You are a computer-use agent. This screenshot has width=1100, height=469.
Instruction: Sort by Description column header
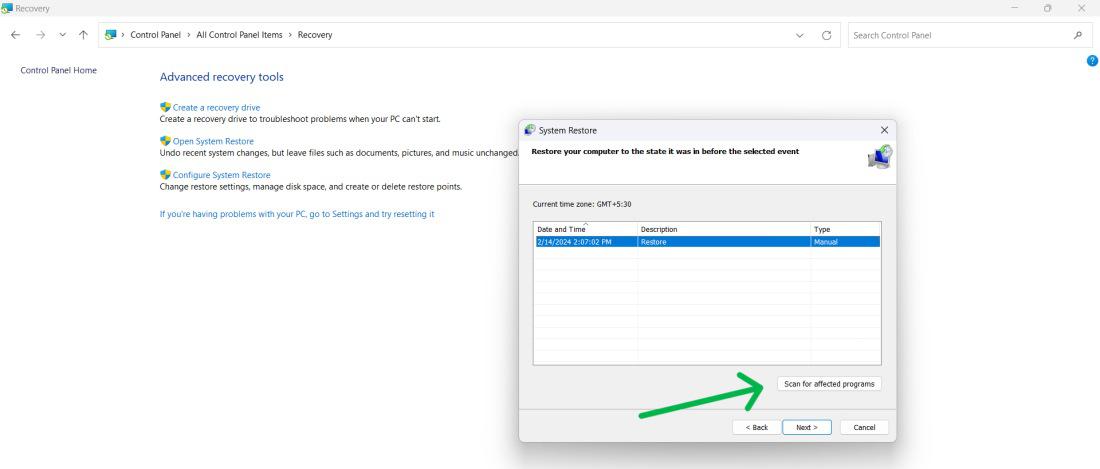(724, 229)
